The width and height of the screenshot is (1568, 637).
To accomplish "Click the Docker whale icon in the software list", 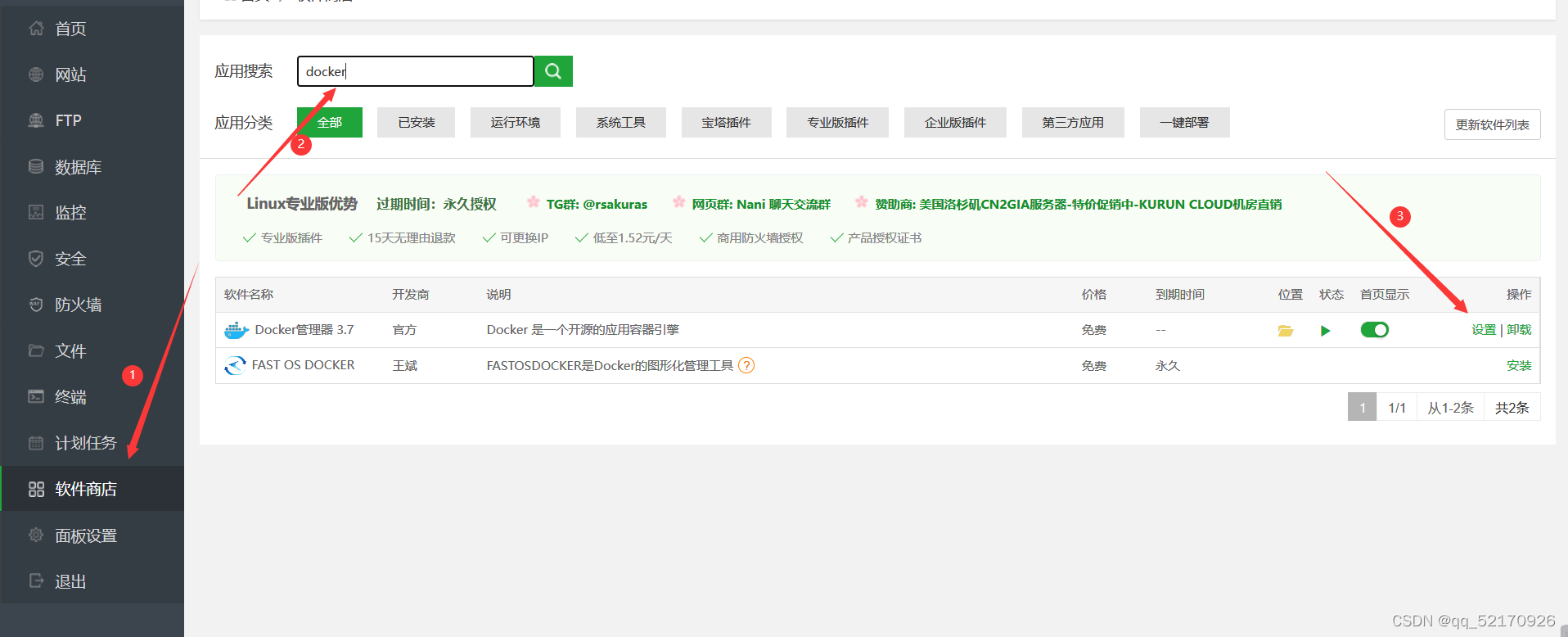I will coord(237,330).
